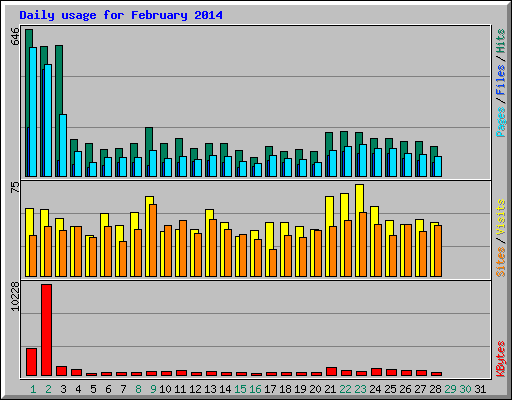Click the orange 'Sites' legend label
The height and width of the screenshot is (400, 512).
(x=501, y=262)
